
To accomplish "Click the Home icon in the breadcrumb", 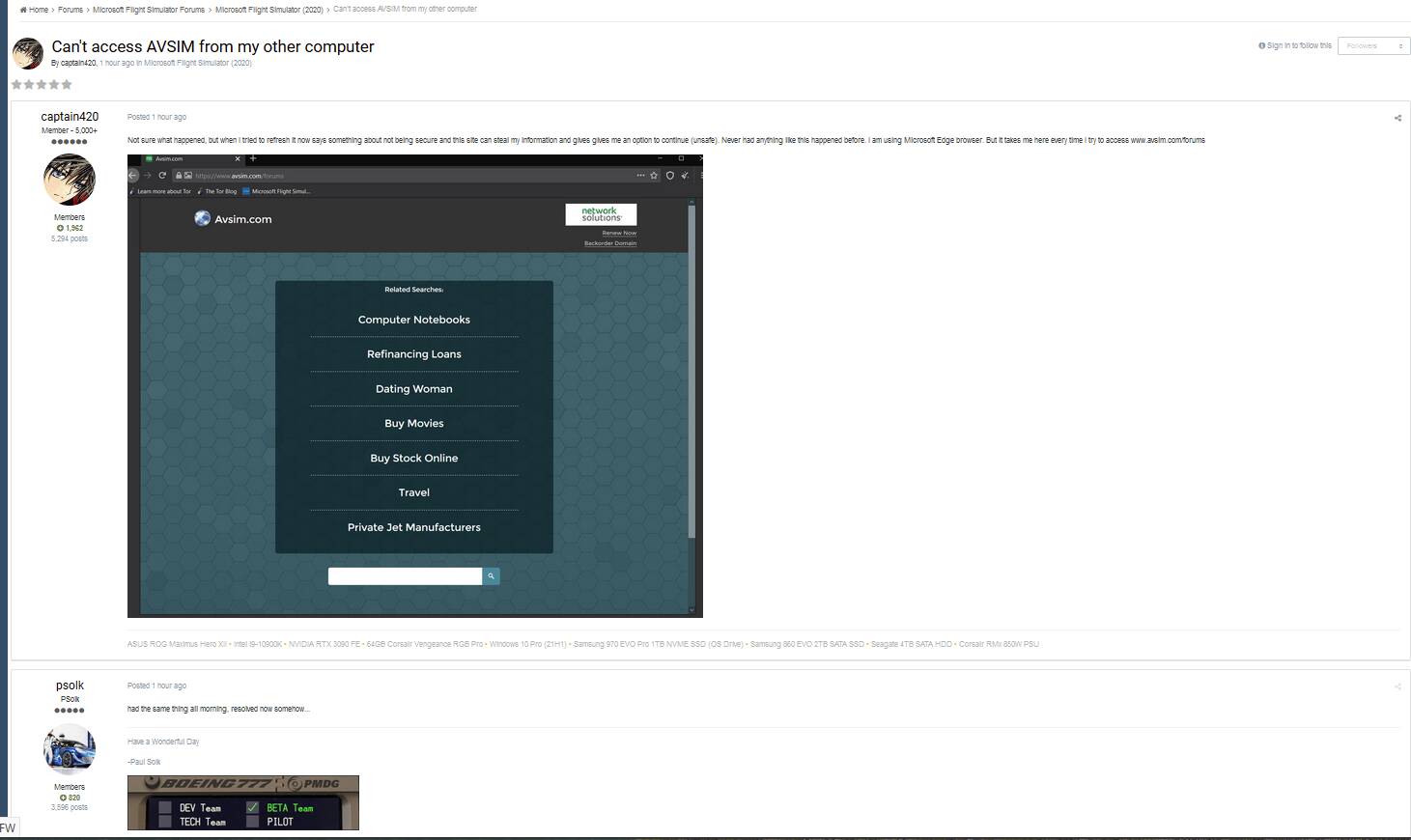I will (x=23, y=10).
